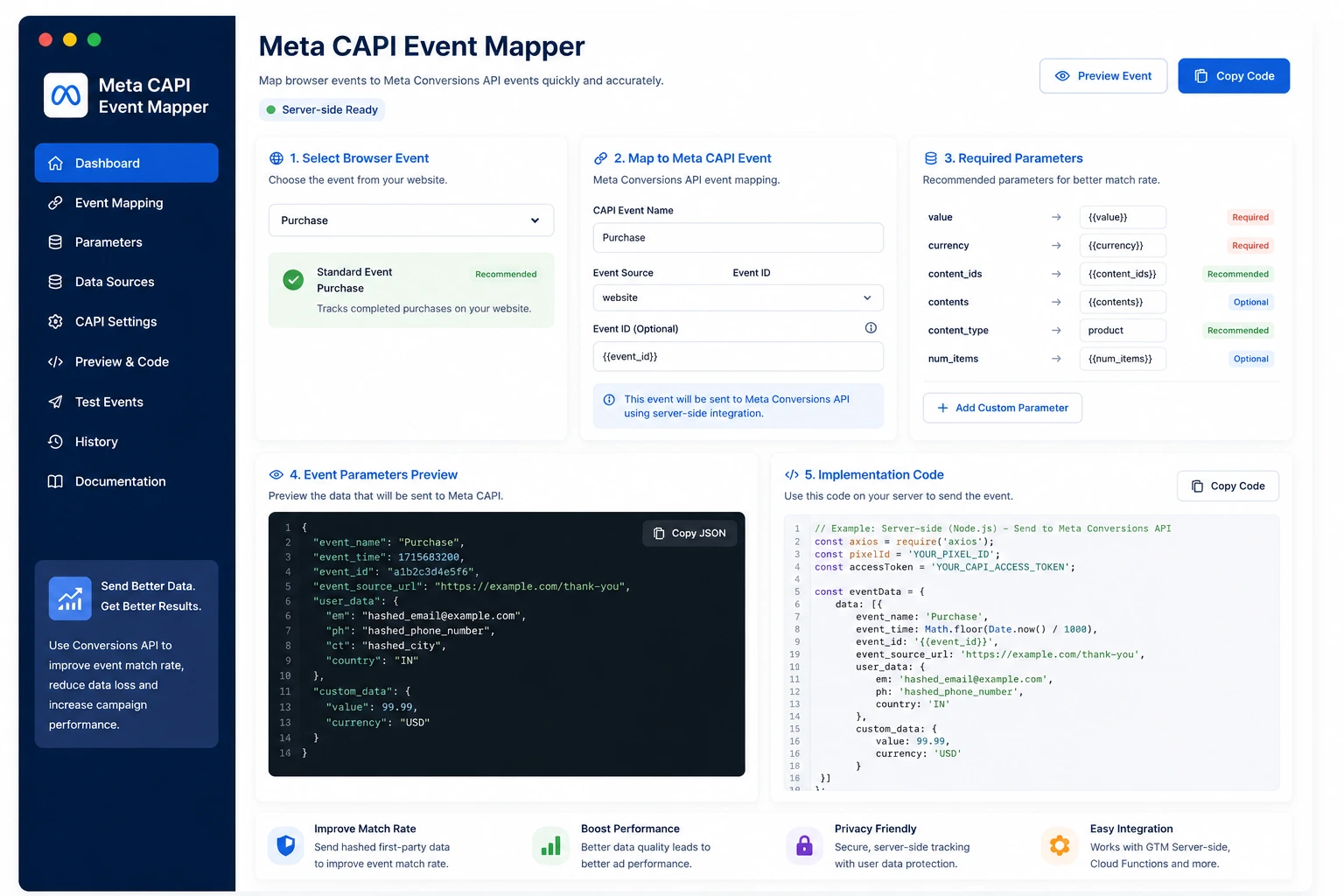Click the Server-side Ready status badge

pyautogui.click(x=322, y=110)
